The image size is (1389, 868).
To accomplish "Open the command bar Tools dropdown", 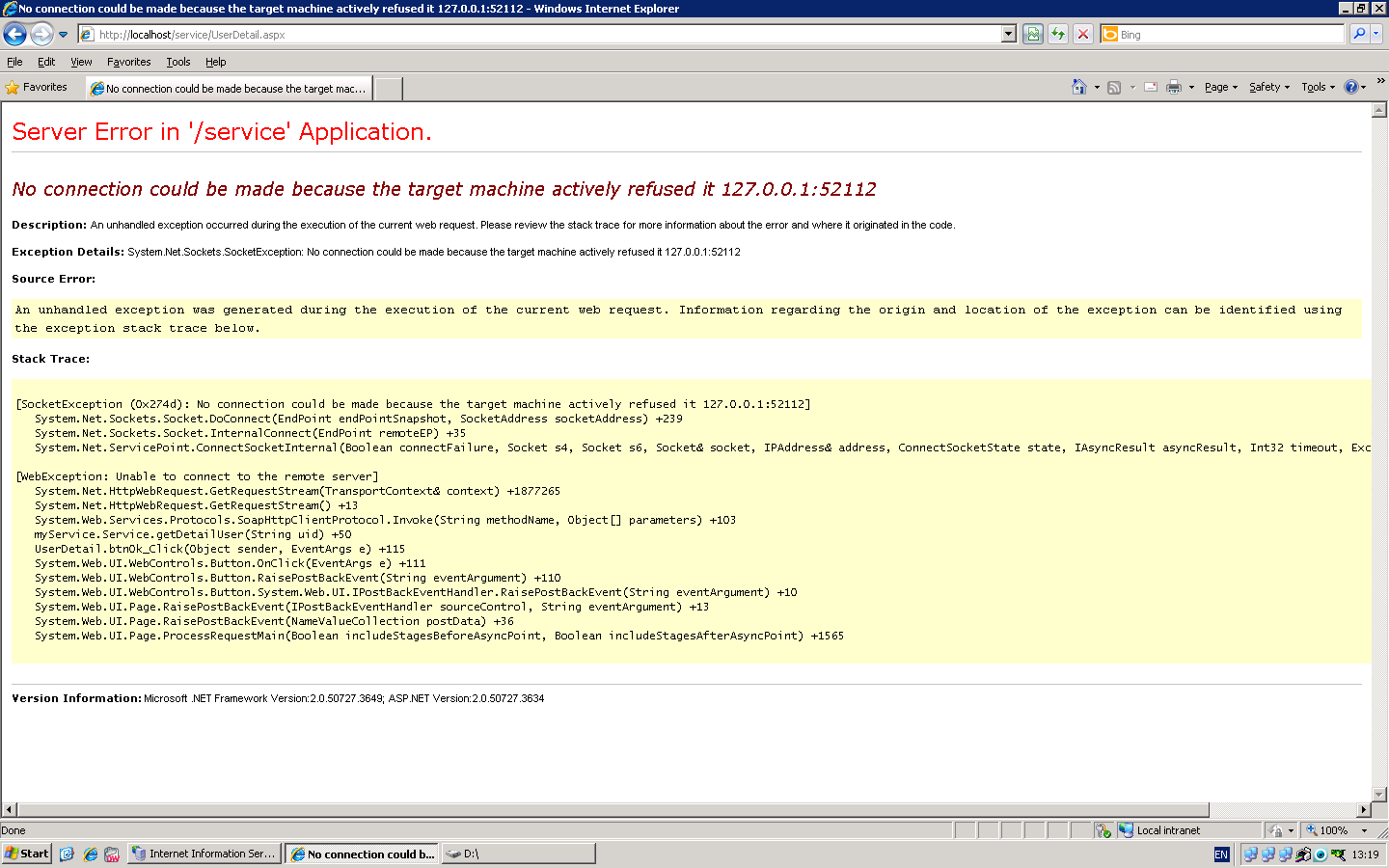I will tap(1318, 88).
